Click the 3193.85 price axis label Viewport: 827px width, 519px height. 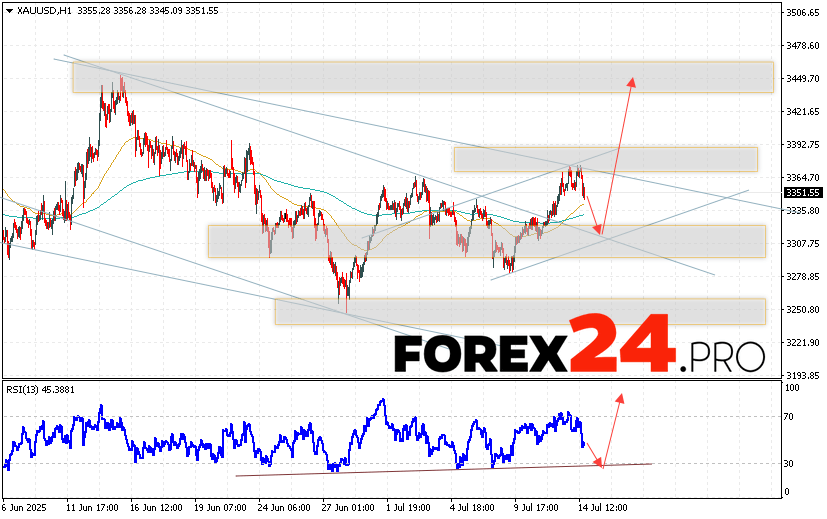click(802, 375)
